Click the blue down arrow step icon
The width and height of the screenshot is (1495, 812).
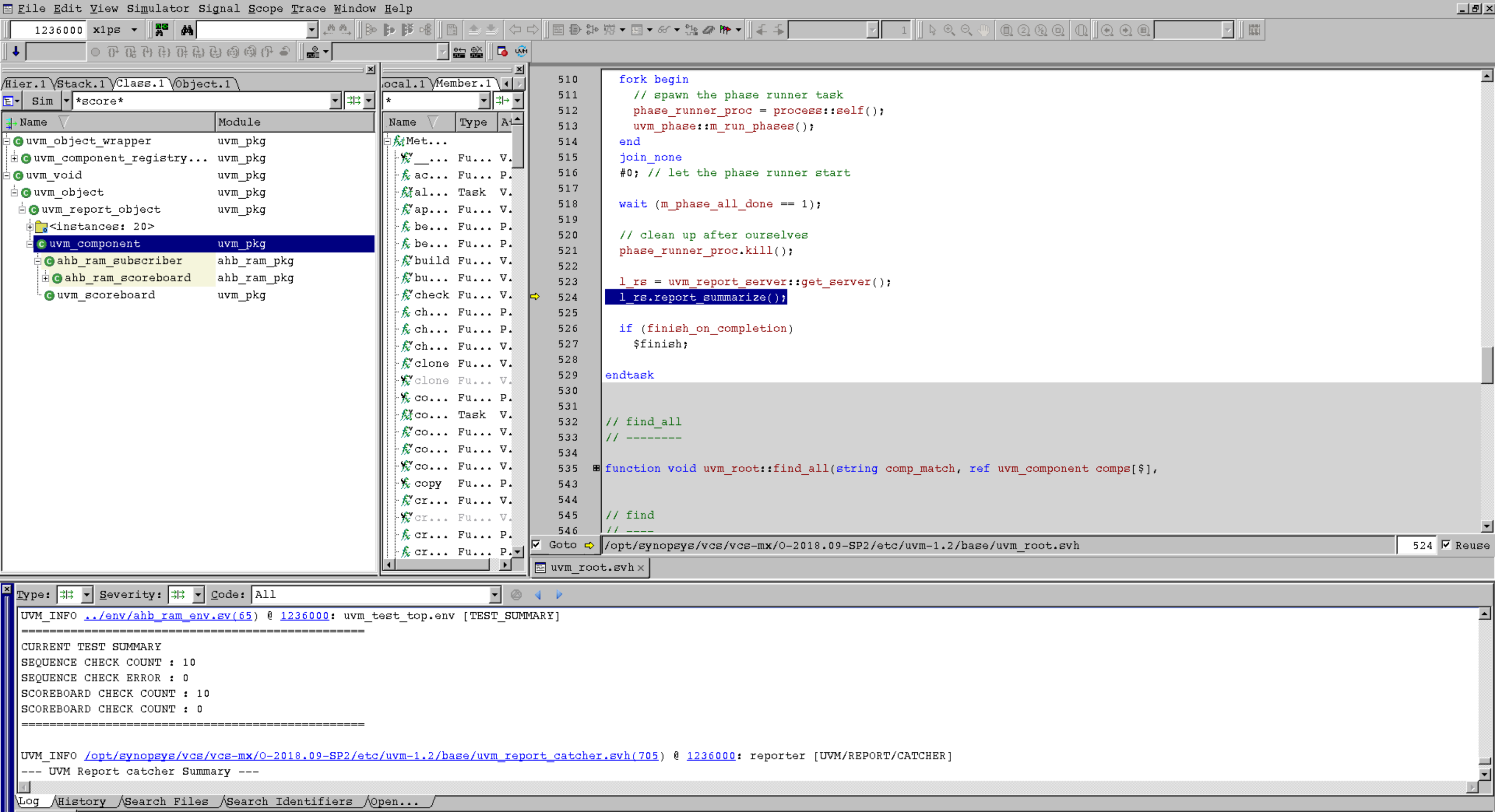[x=16, y=51]
